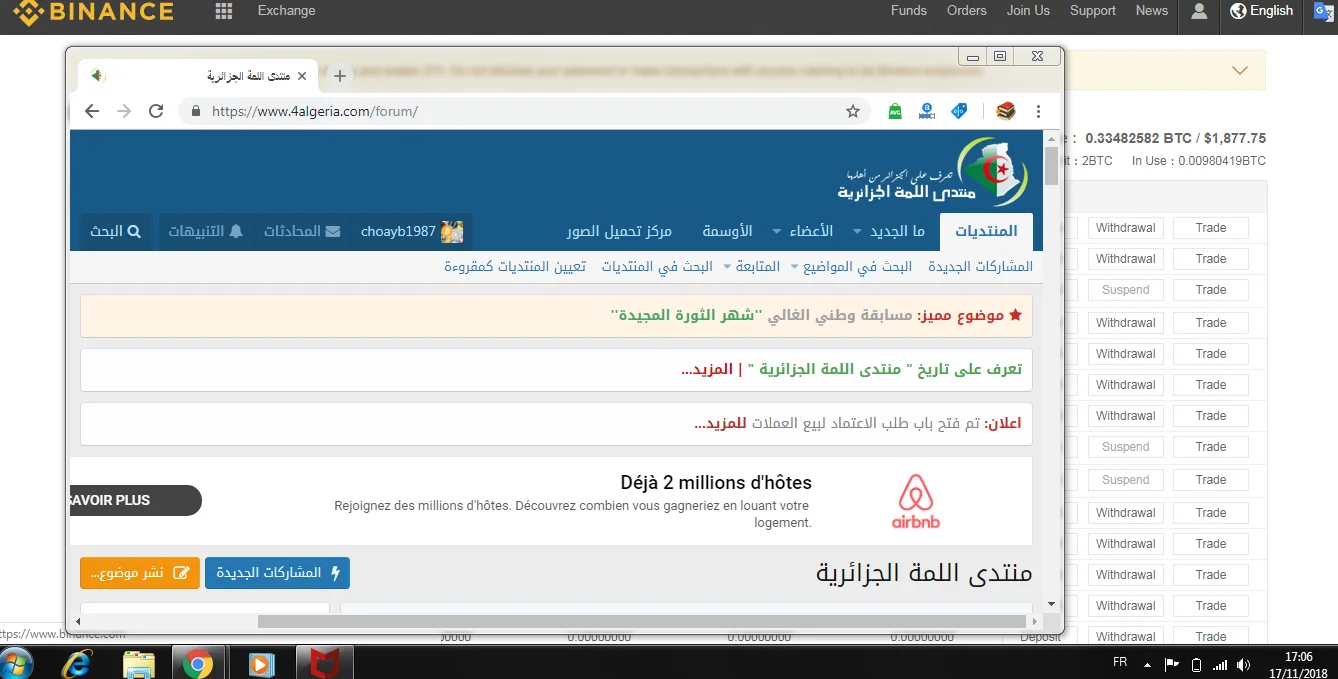1338x679 pixels.
Task: Go back using the browser back arrow
Action: coord(92,111)
